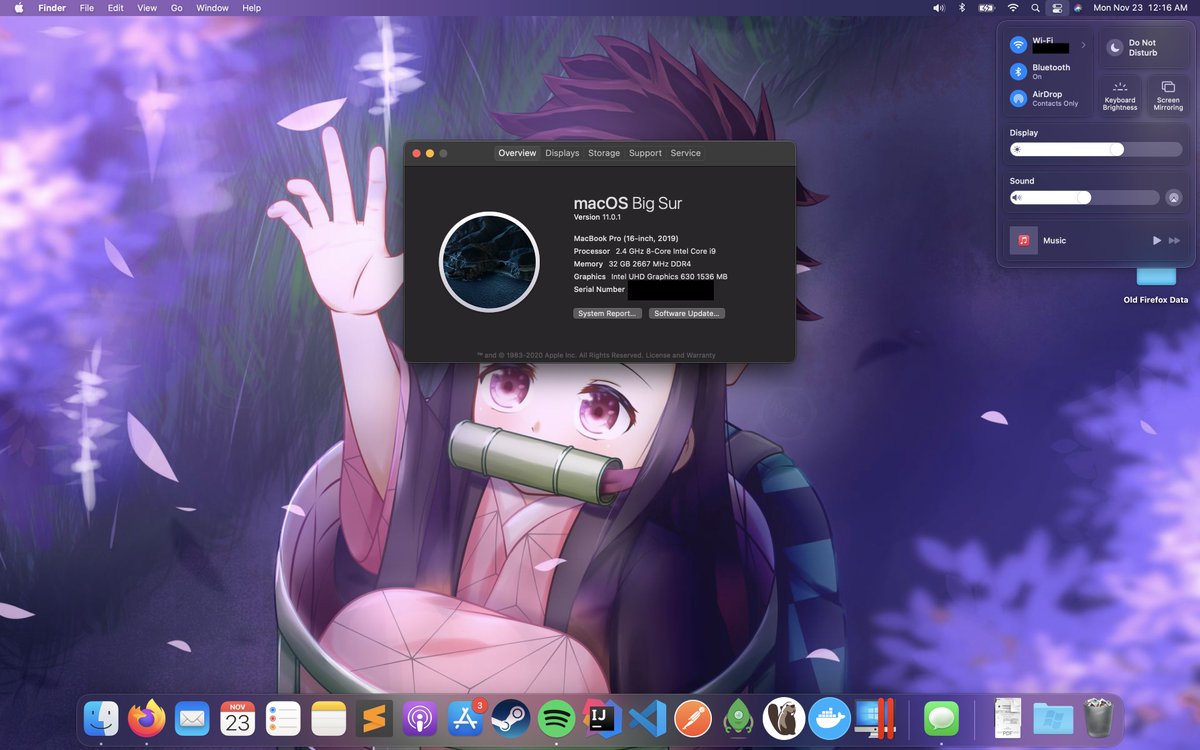Viewport: 1200px width, 750px height.
Task: Open Old Firefox Data desktop folder
Action: 1156,285
